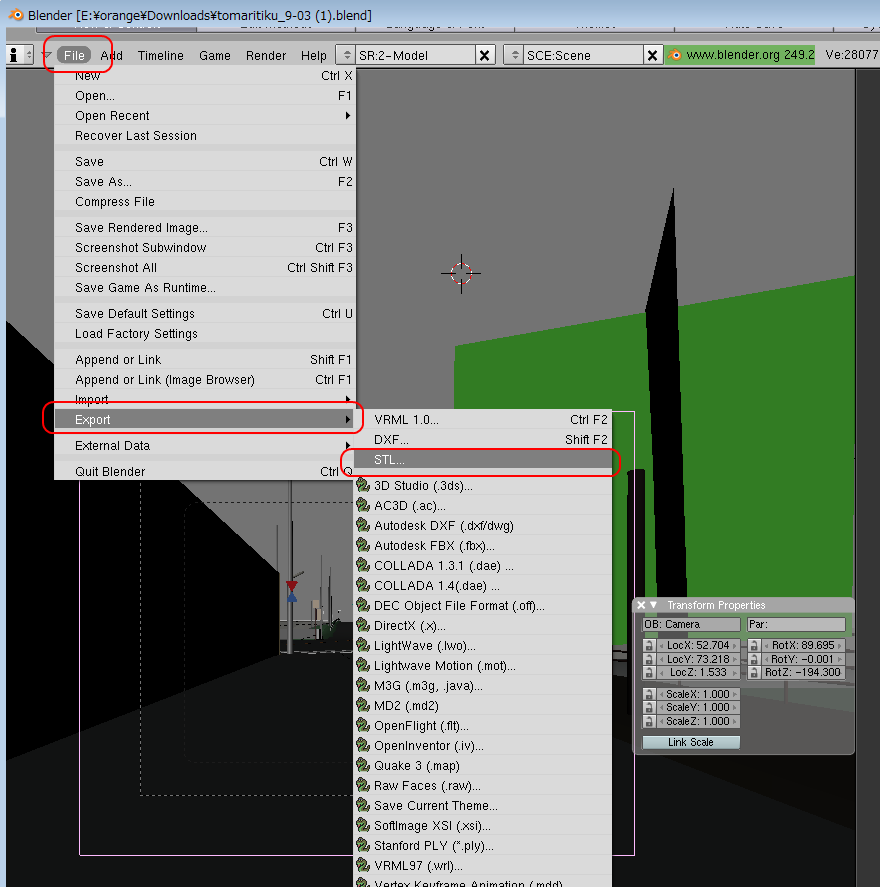Expand the Open Recent submenu
Image resolution: width=880 pixels, height=887 pixels.
[347, 115]
